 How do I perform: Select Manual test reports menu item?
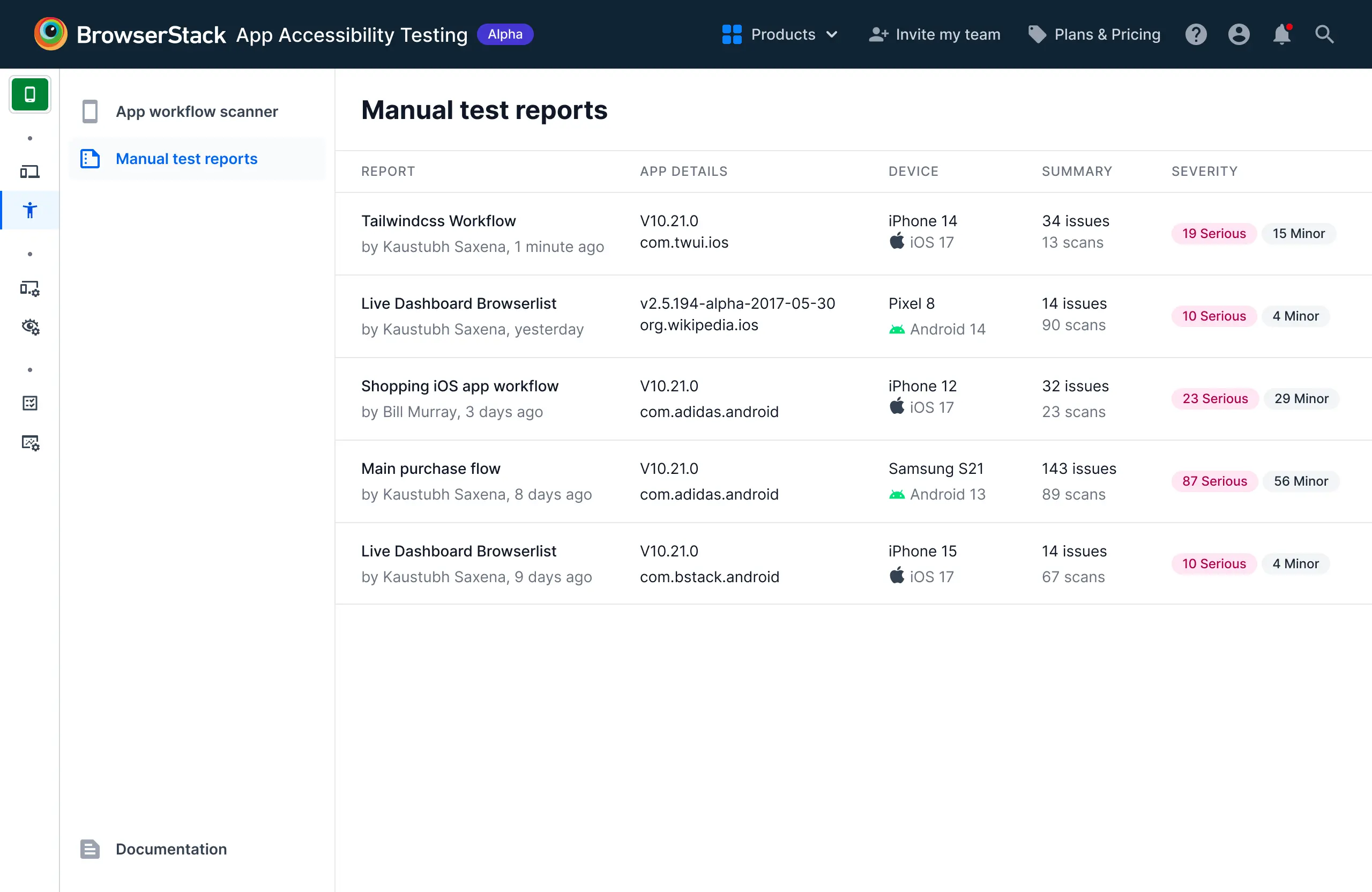[x=186, y=159]
